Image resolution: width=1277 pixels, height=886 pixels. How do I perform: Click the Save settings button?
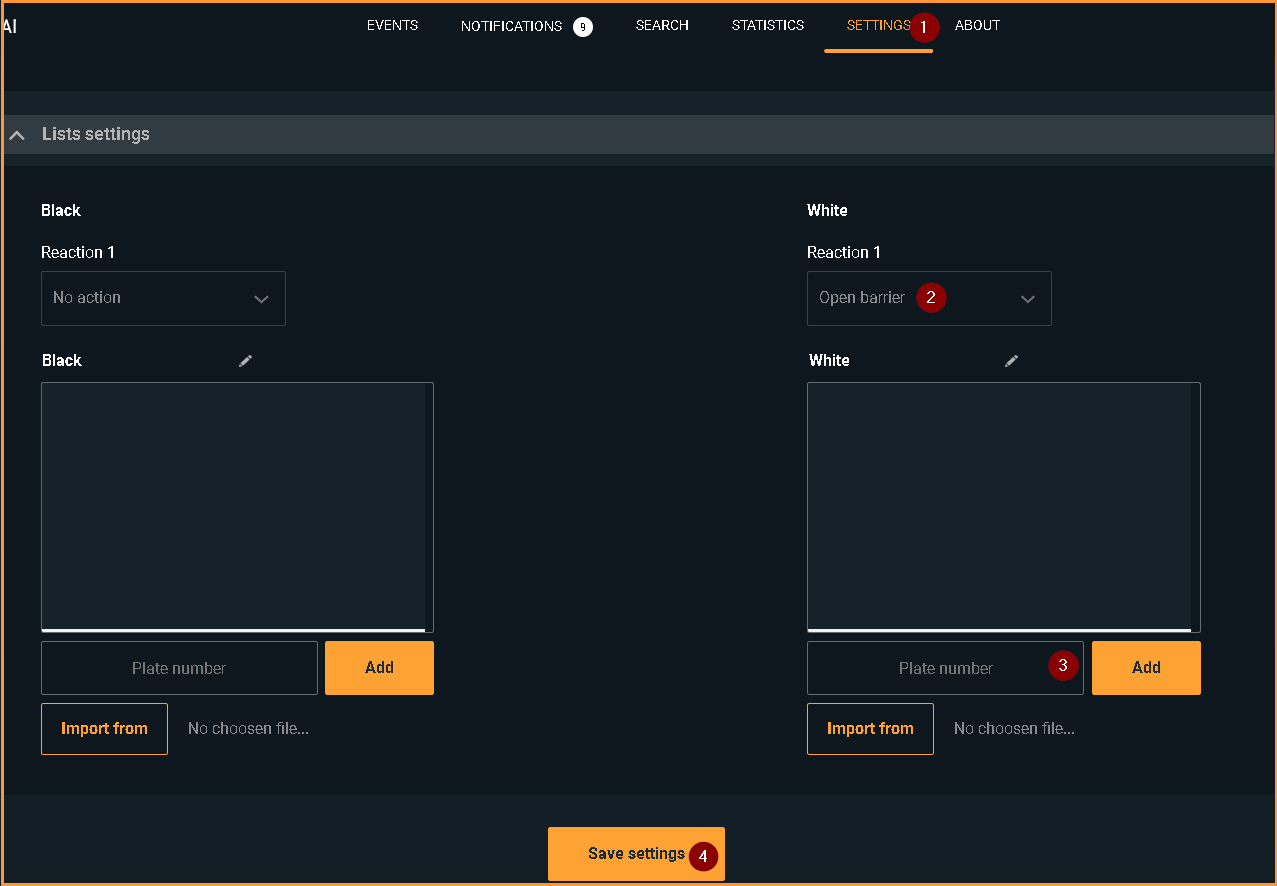(636, 854)
